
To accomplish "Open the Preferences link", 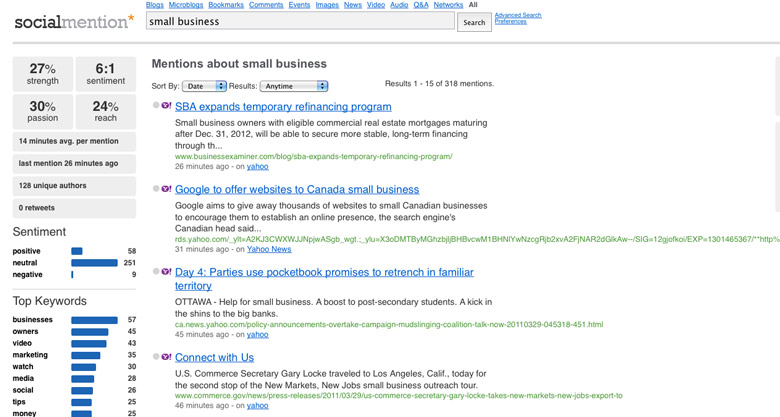I will pos(510,21).
